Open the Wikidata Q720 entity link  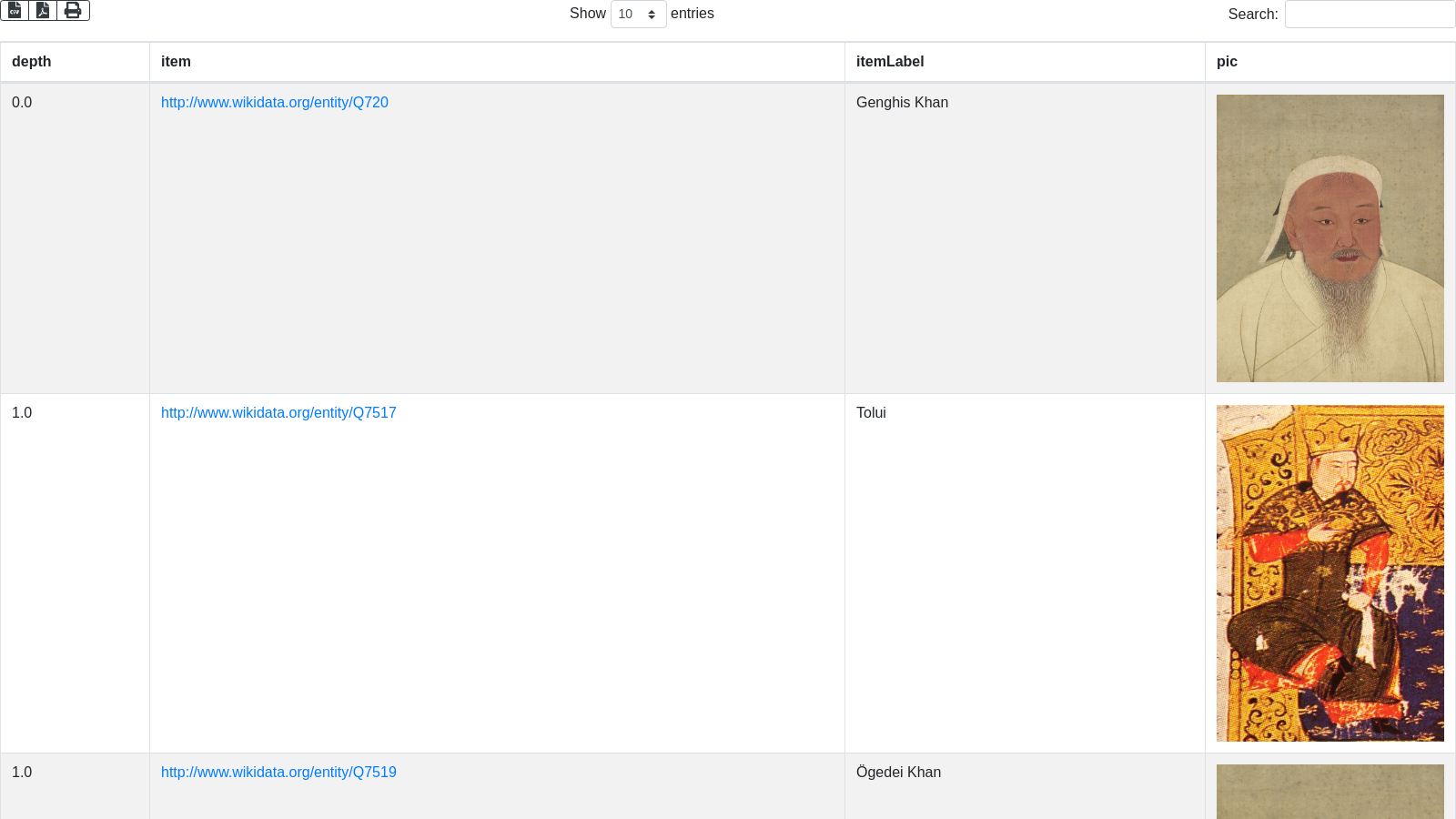tap(274, 103)
